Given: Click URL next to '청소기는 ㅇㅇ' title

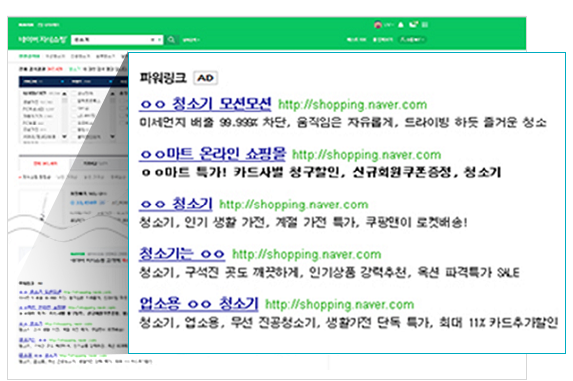Looking at the screenshot, I should [307, 255].
